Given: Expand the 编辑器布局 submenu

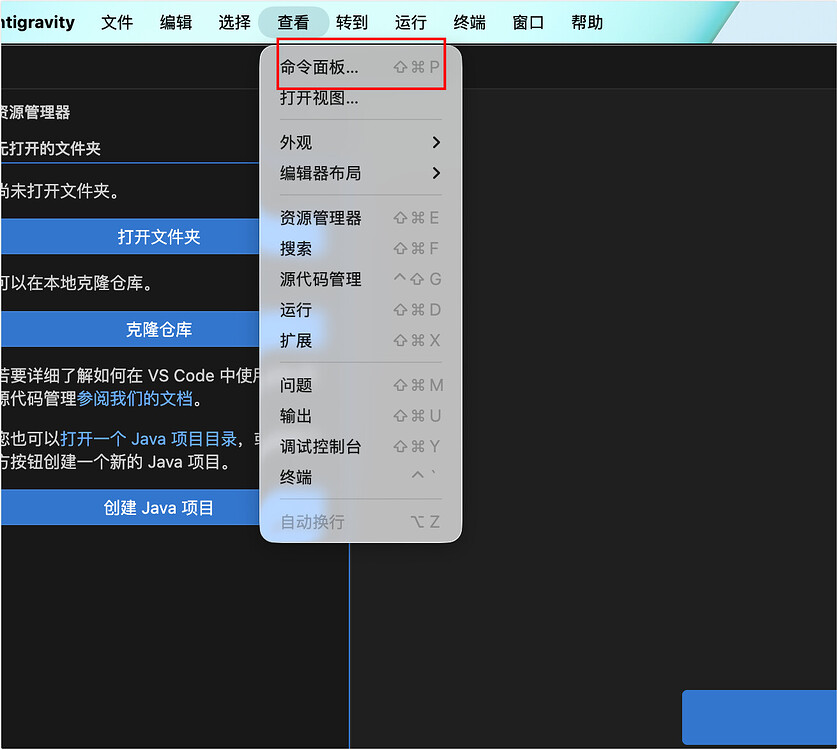Looking at the screenshot, I should (x=361, y=173).
